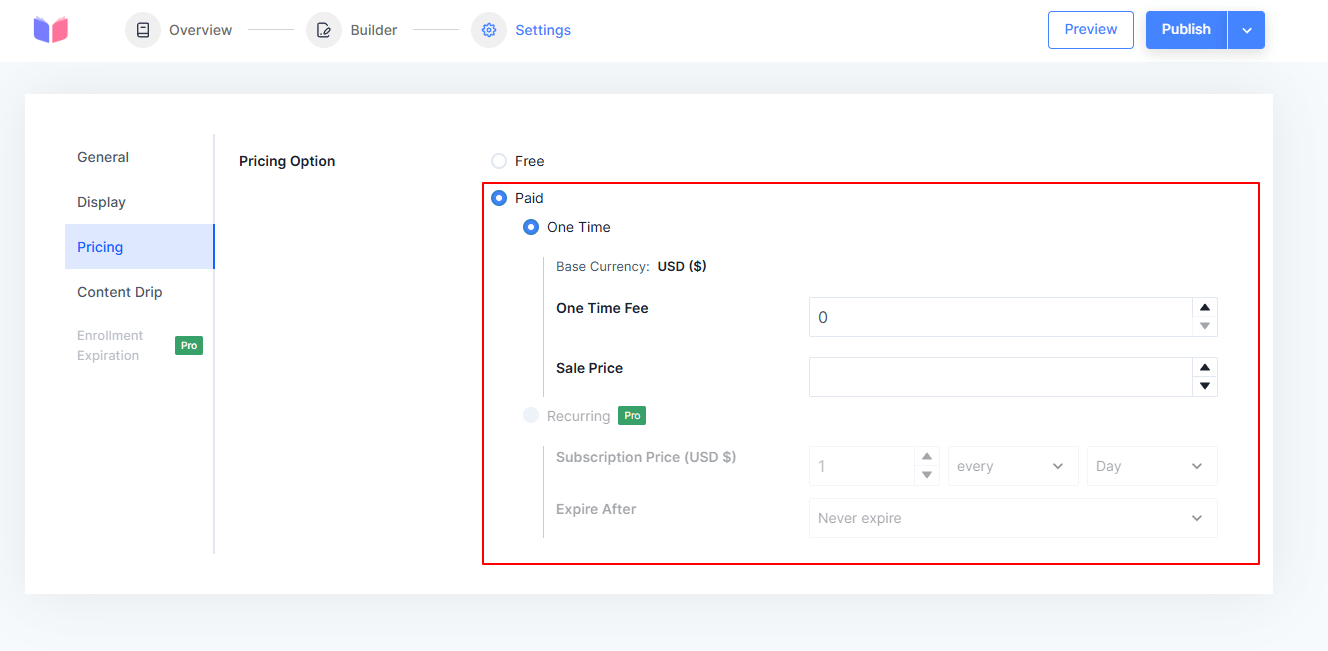Open the Day period dropdown
The image size is (1328, 651).
click(1152, 466)
